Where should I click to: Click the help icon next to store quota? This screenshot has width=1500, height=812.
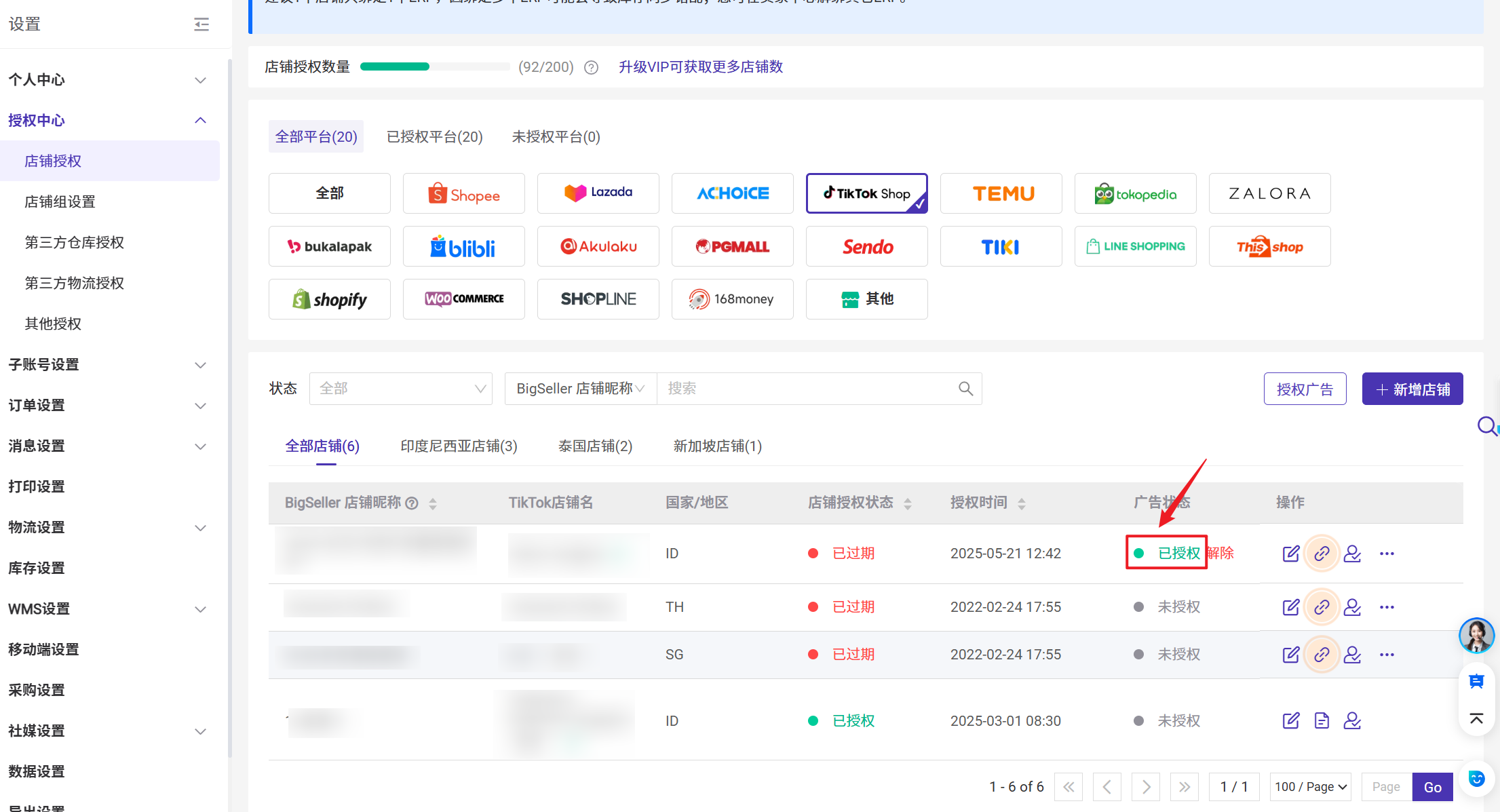592,67
